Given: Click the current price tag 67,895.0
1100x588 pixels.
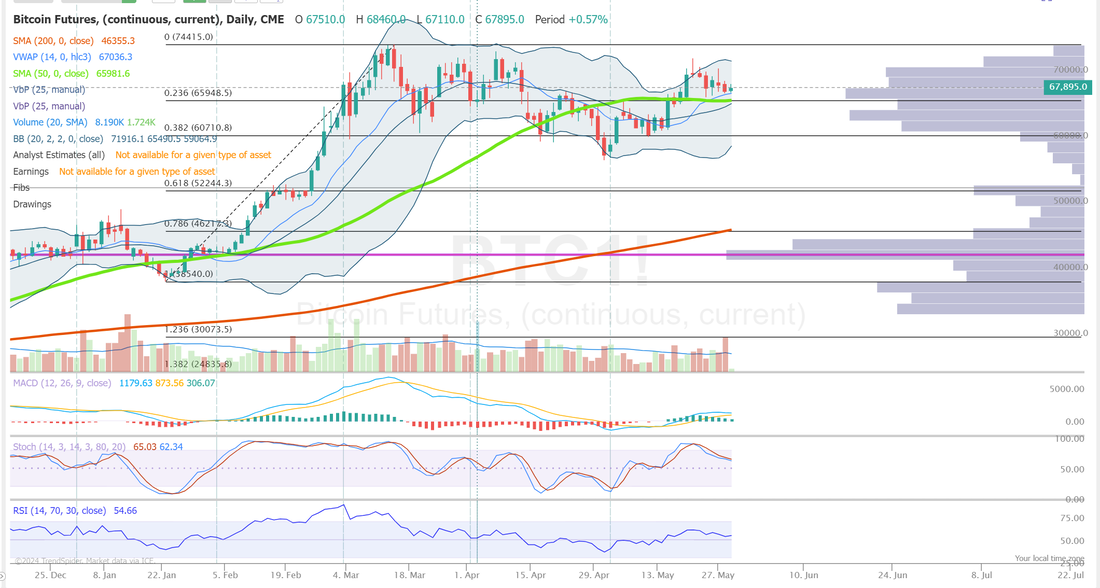Looking at the screenshot, I should 1068,87.
